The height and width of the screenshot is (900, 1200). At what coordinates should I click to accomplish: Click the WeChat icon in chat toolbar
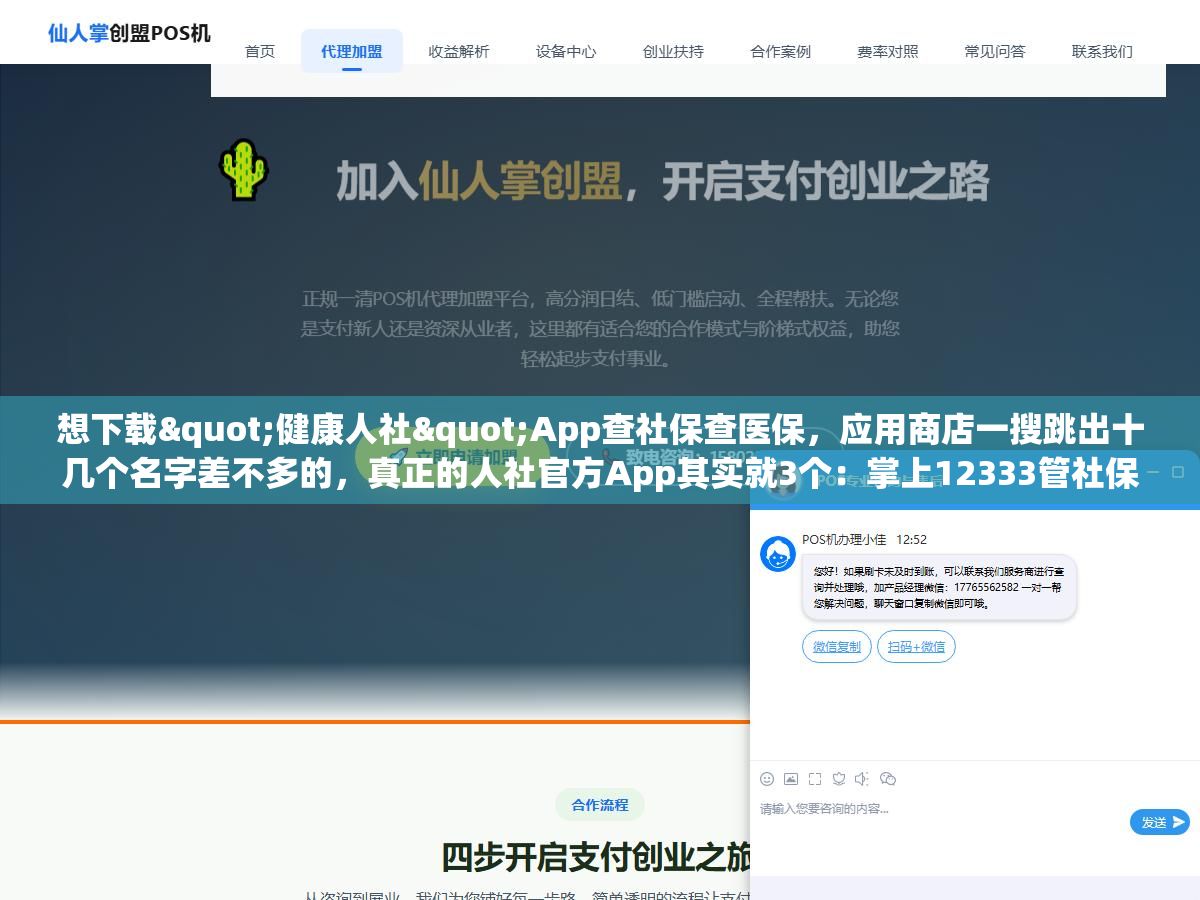[x=888, y=779]
